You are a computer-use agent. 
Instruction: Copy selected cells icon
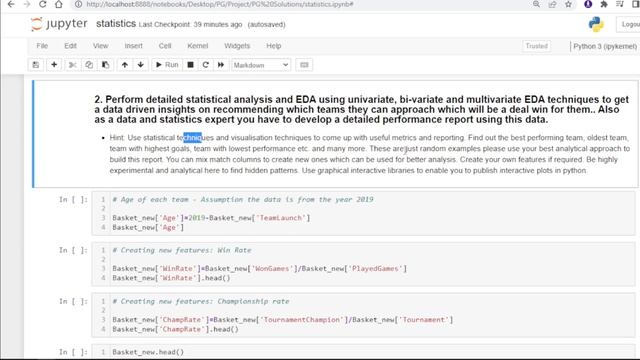[x=89, y=65]
